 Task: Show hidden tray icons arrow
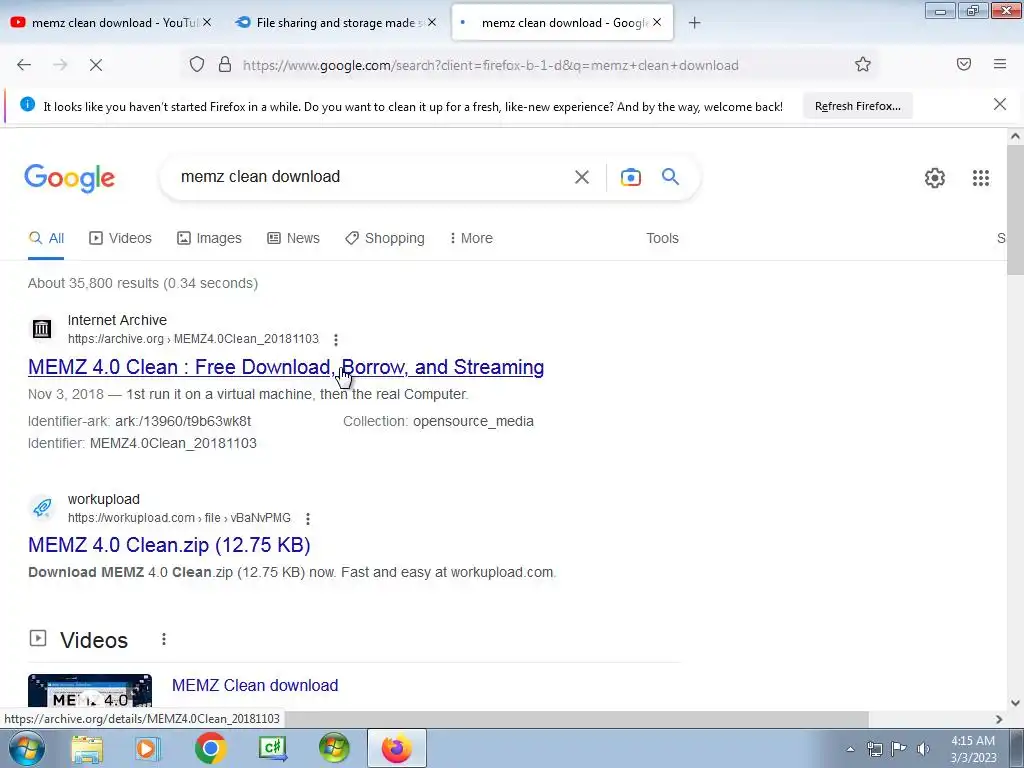pos(850,749)
